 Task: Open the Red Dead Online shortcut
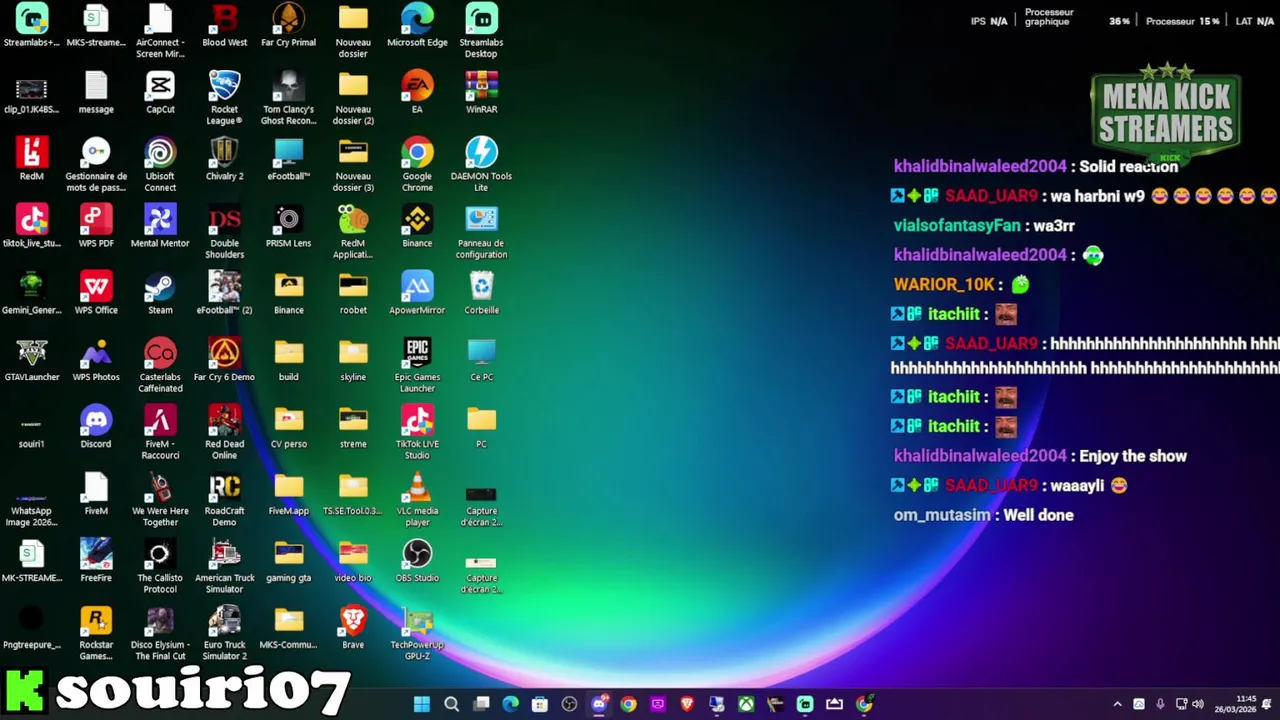[x=224, y=433]
